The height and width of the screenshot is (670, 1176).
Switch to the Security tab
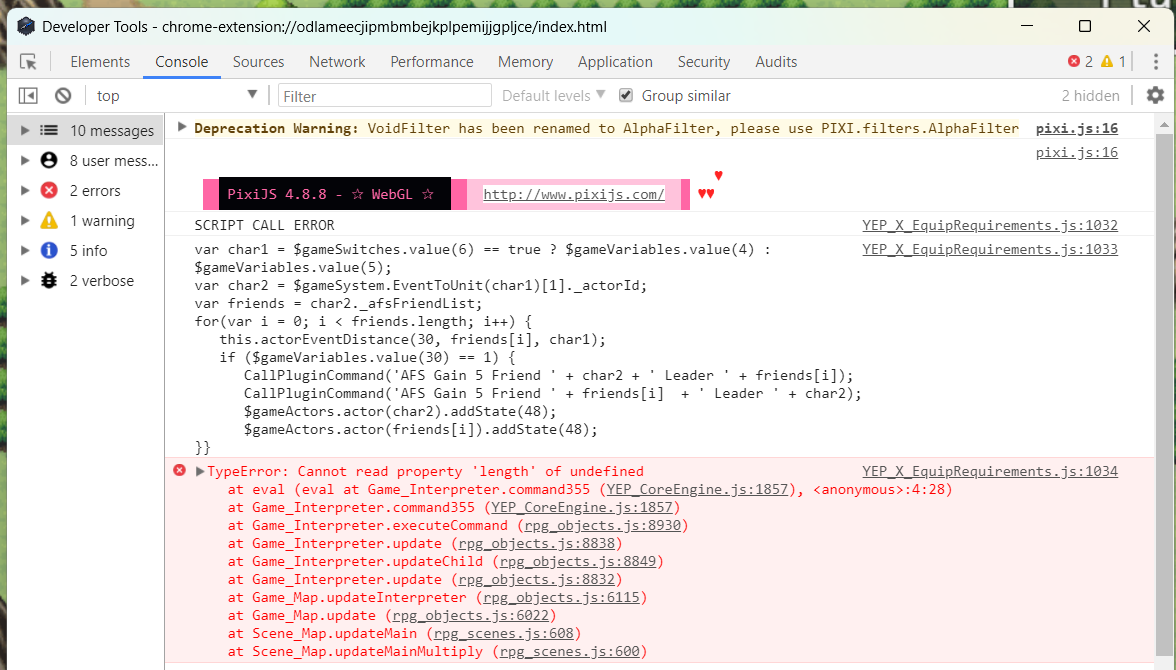704,62
